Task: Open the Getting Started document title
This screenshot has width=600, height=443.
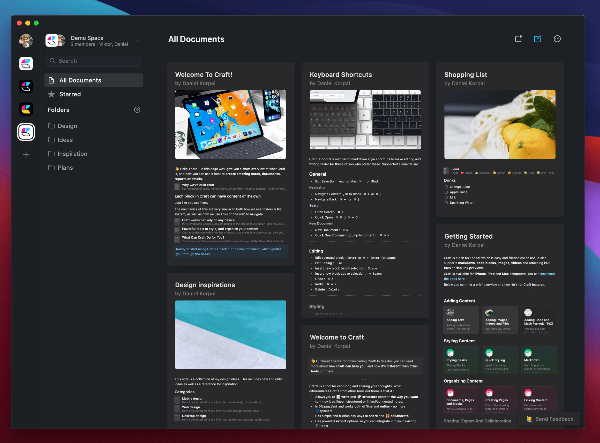Action: click(x=468, y=236)
